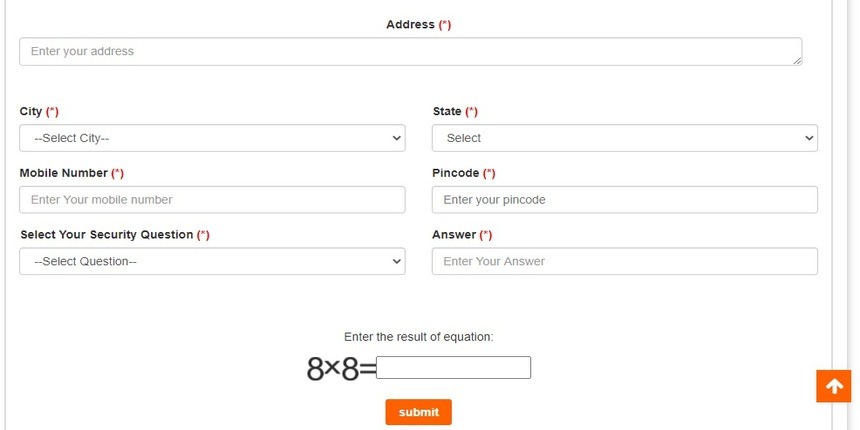Click the Address field label

[411, 25]
